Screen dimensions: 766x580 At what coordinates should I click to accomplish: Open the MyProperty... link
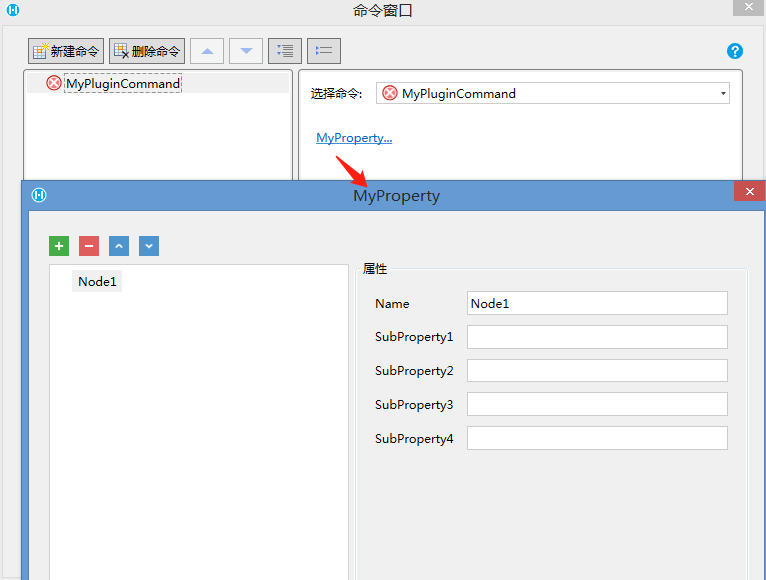(354, 138)
